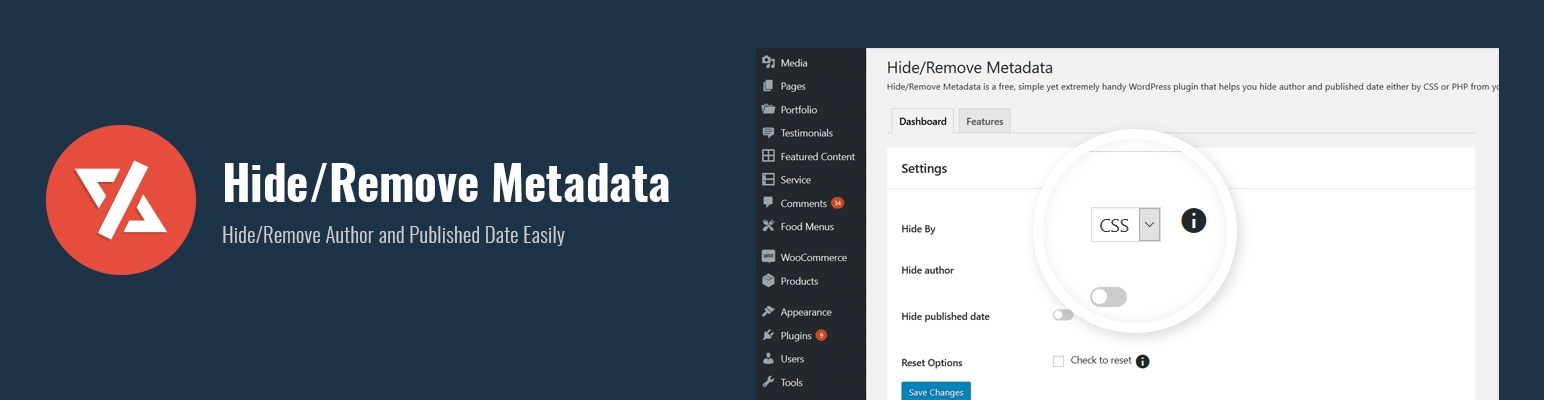The width and height of the screenshot is (1544, 400).
Task: Click the Tools wrench icon
Action: (768, 382)
